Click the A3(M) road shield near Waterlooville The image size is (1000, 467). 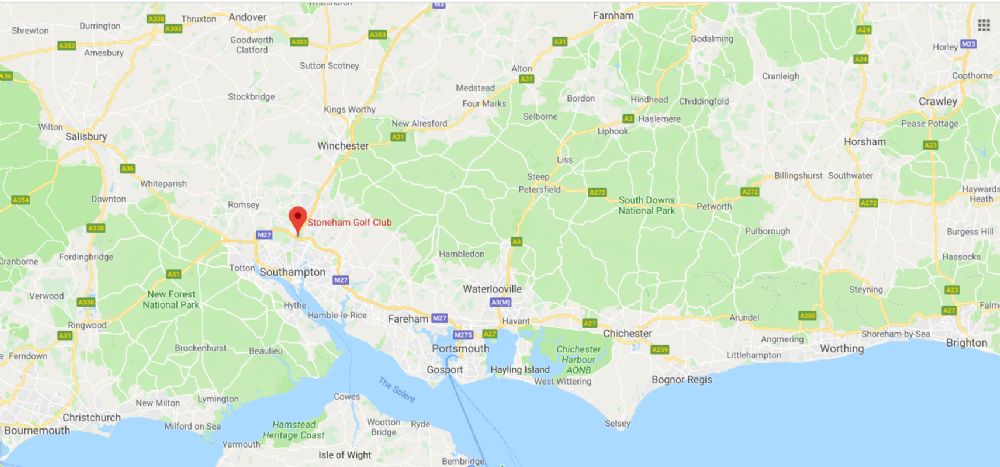501,302
